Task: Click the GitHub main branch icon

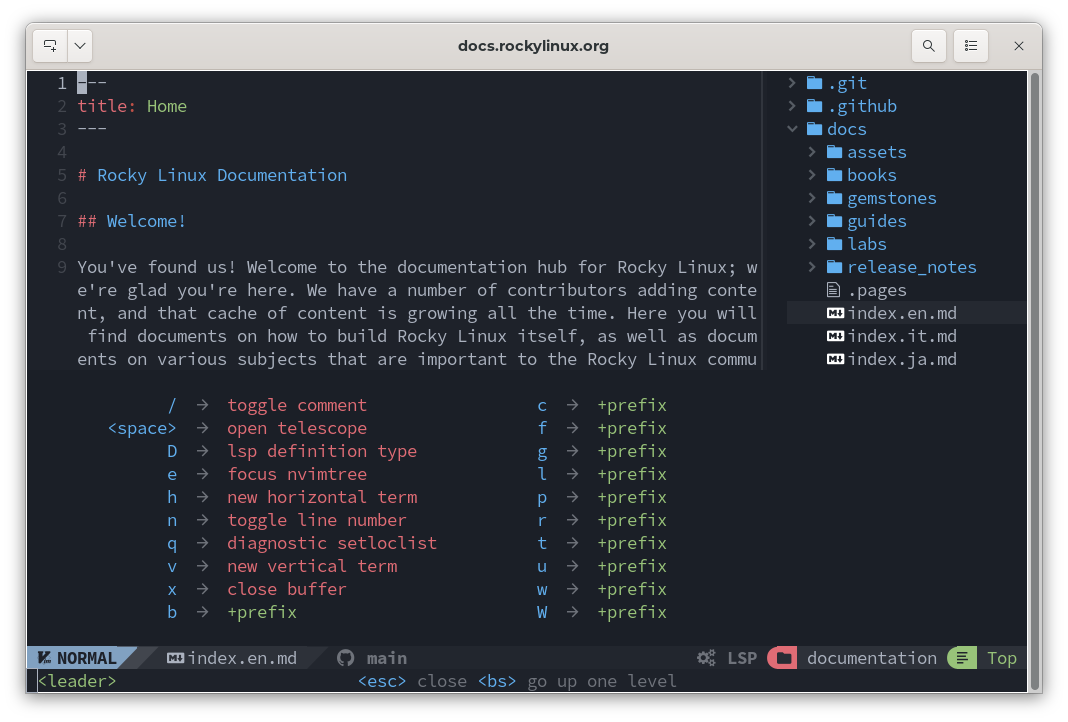Action: coord(346,658)
